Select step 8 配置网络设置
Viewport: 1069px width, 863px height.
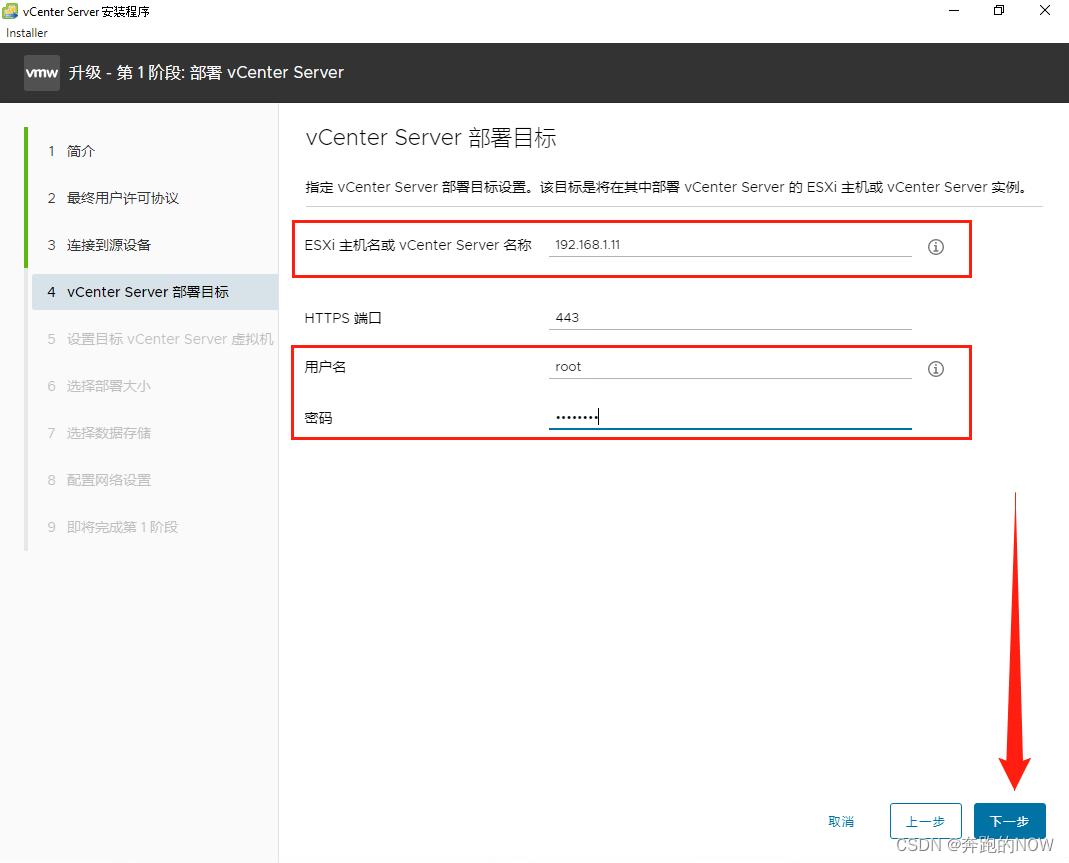tap(99, 480)
